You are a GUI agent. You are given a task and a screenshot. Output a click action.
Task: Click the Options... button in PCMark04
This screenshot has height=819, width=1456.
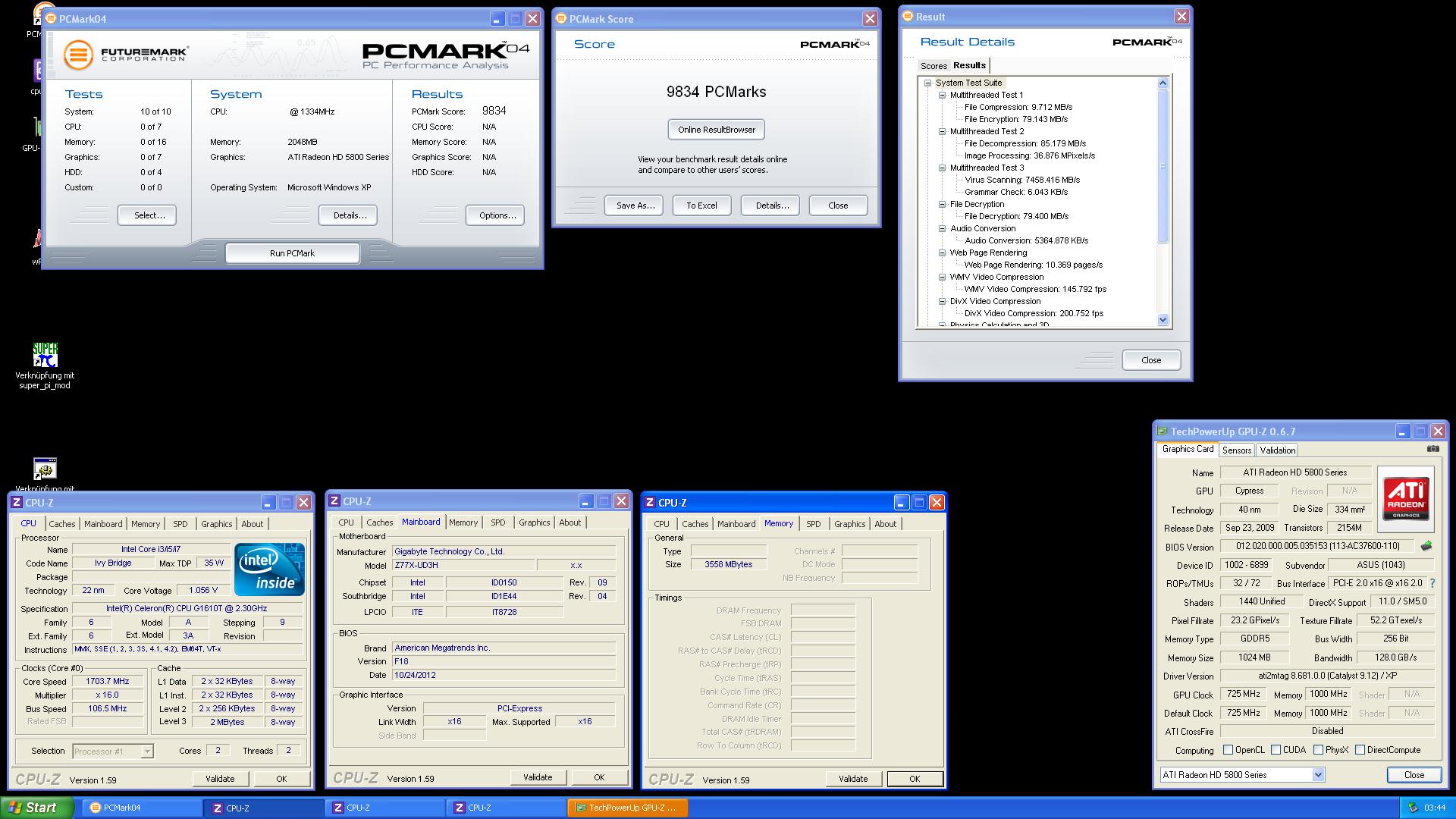pyautogui.click(x=497, y=215)
